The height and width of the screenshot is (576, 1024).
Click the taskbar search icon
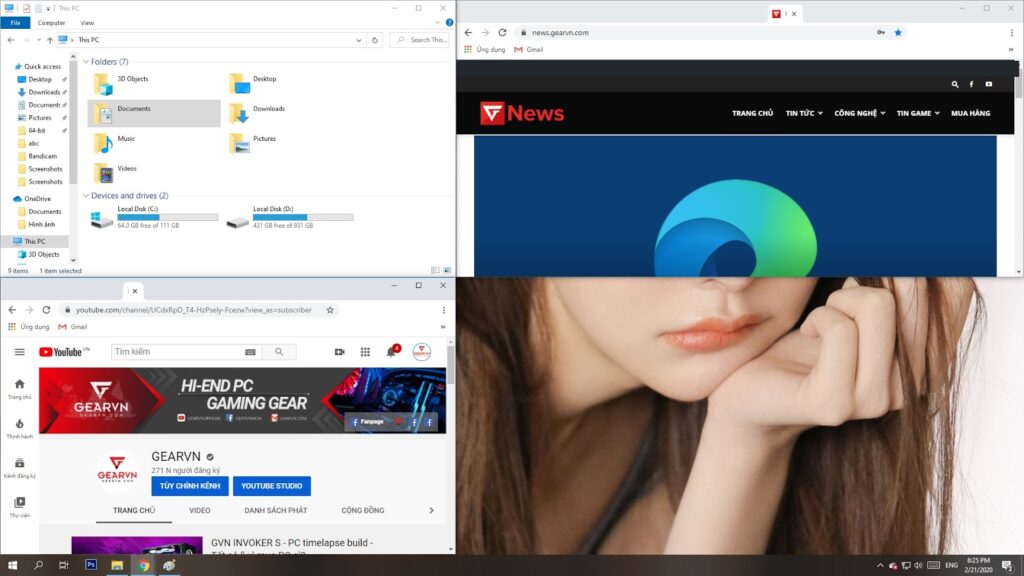click(39, 565)
